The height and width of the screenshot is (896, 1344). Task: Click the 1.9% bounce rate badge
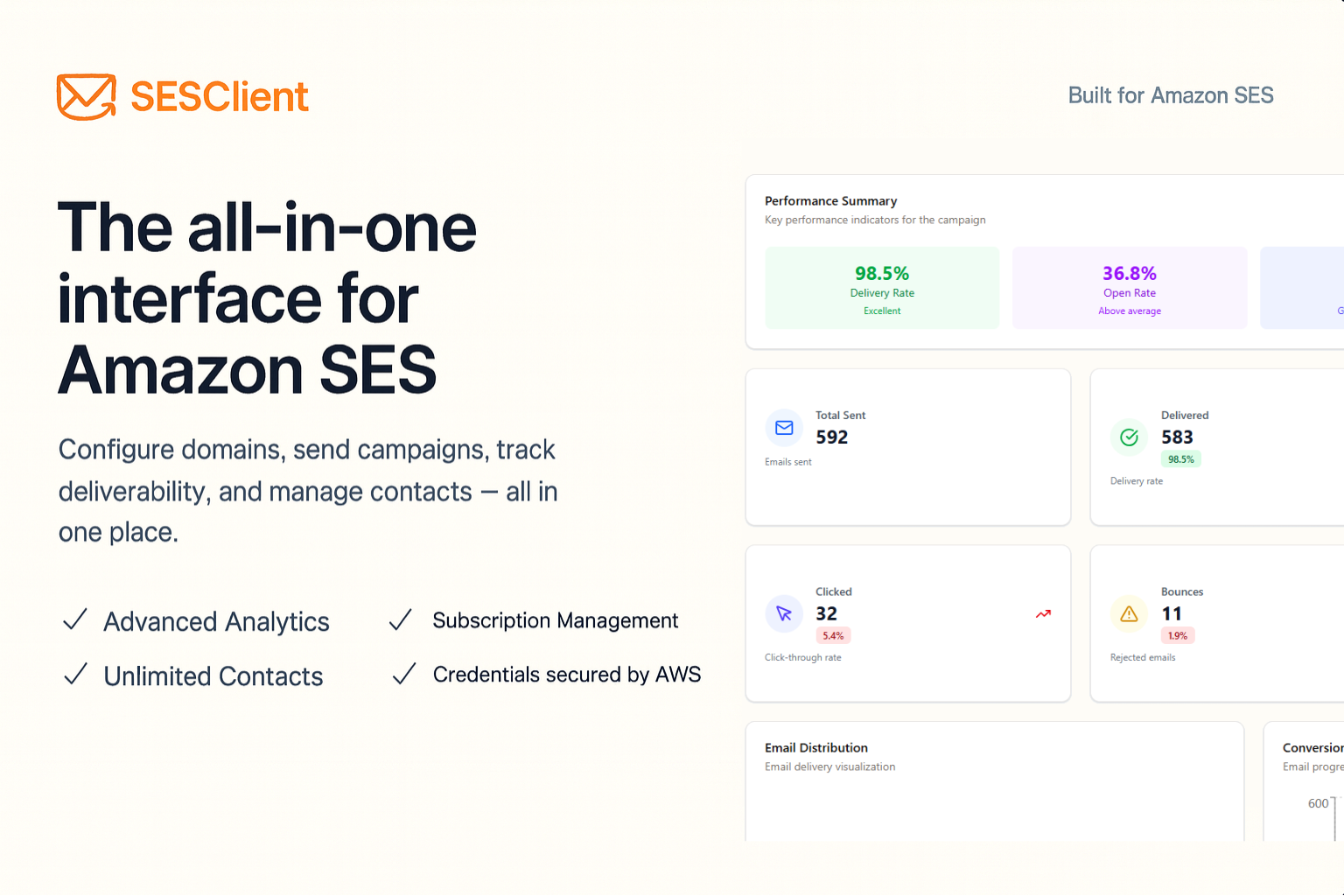point(1177,636)
